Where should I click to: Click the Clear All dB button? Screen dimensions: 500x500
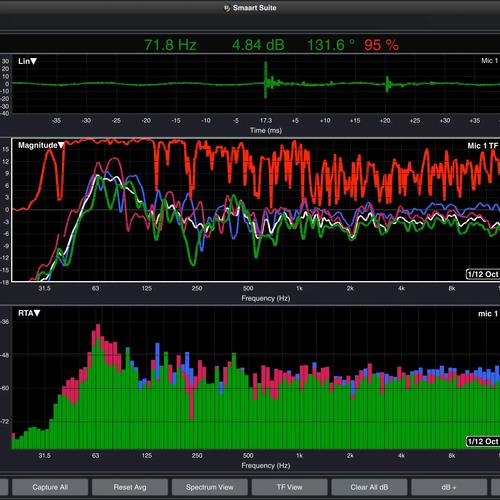coord(369,487)
